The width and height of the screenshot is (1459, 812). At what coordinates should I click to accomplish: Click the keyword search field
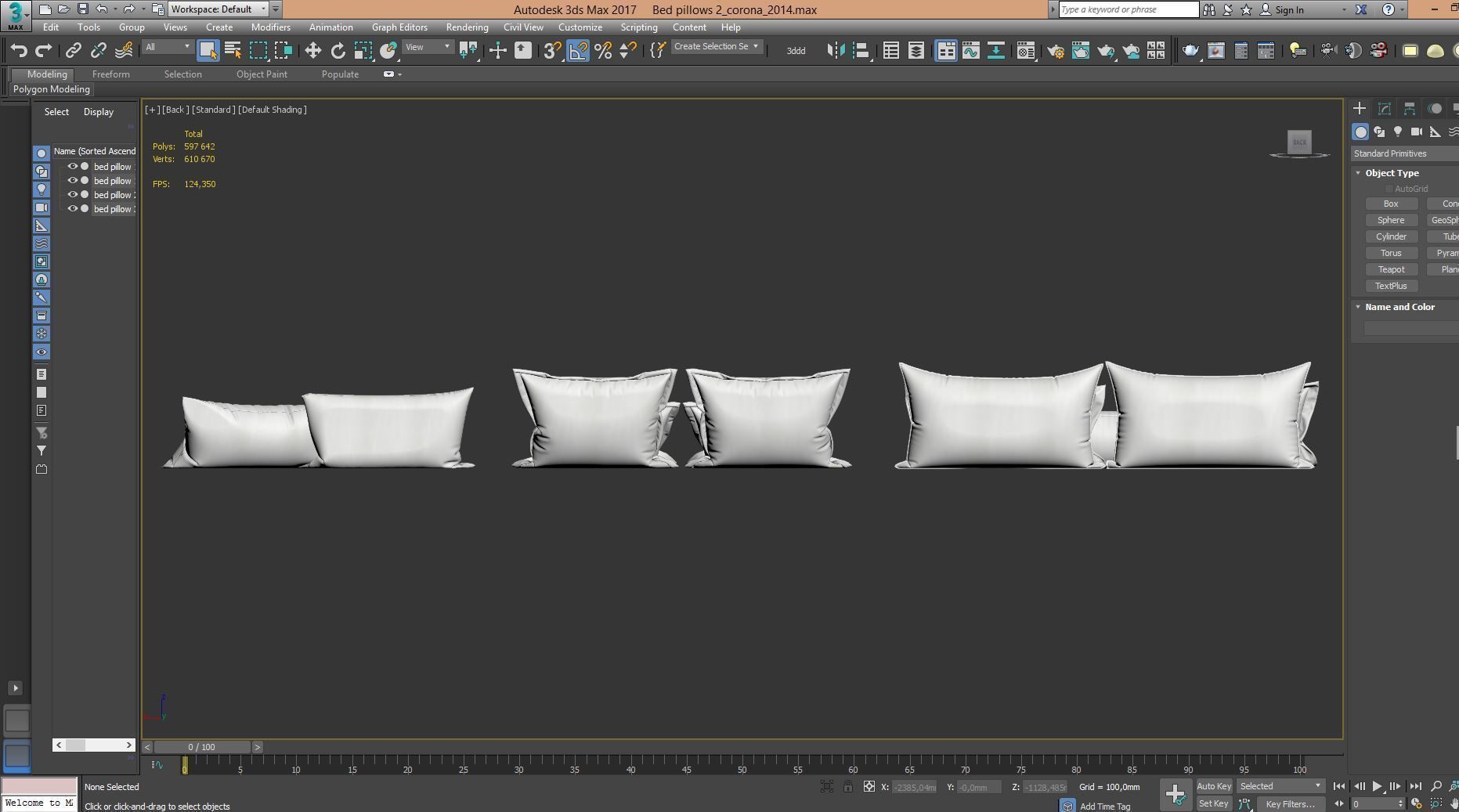1129,9
